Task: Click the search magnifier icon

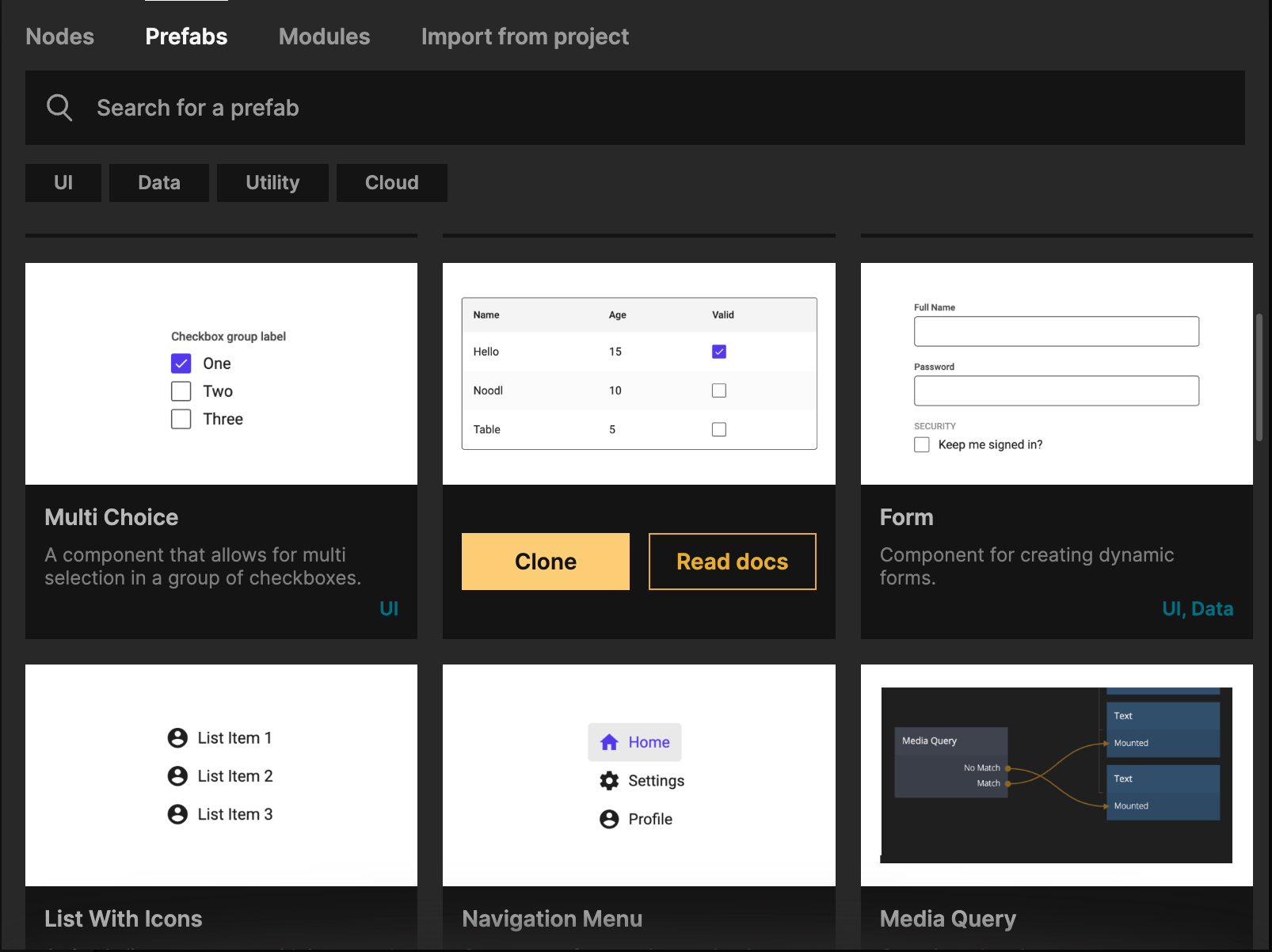Action: click(59, 108)
